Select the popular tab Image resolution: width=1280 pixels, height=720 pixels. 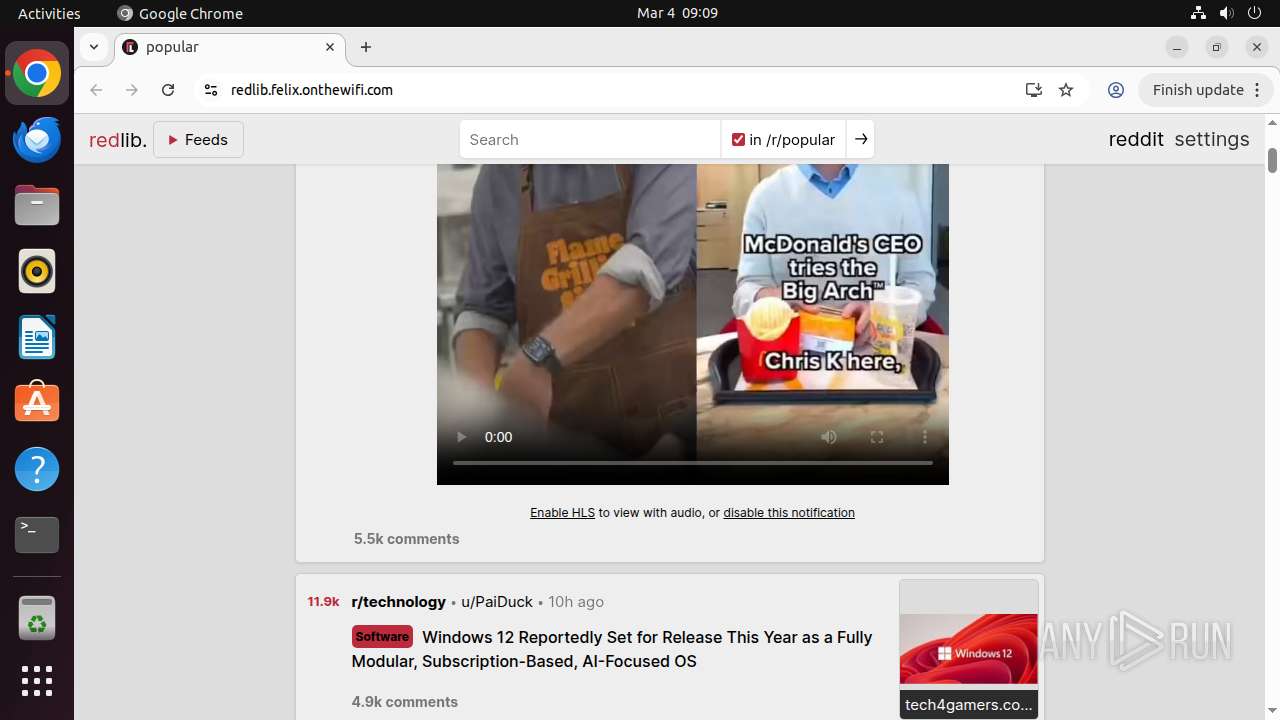(x=231, y=47)
